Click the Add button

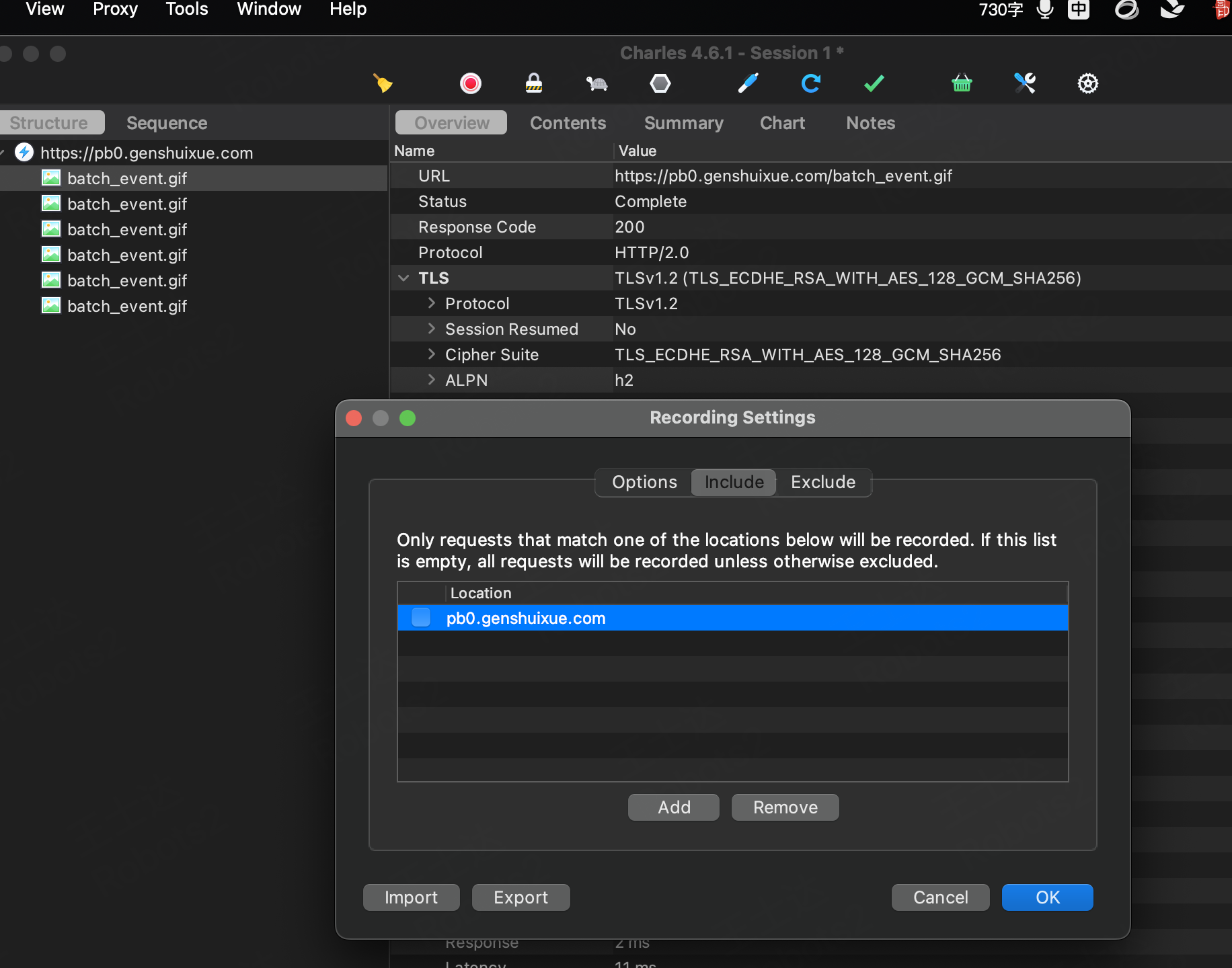[x=674, y=807]
